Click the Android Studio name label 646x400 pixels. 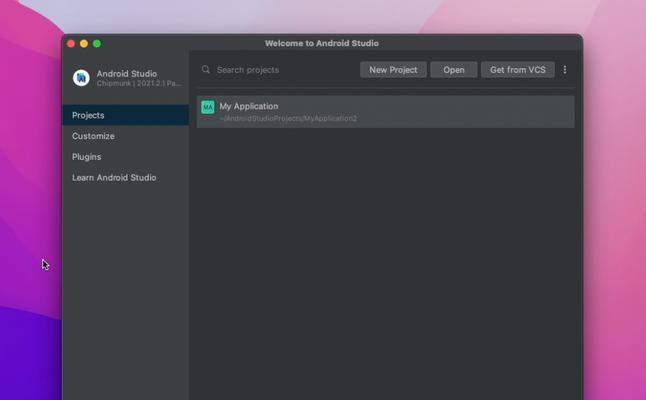click(127, 73)
